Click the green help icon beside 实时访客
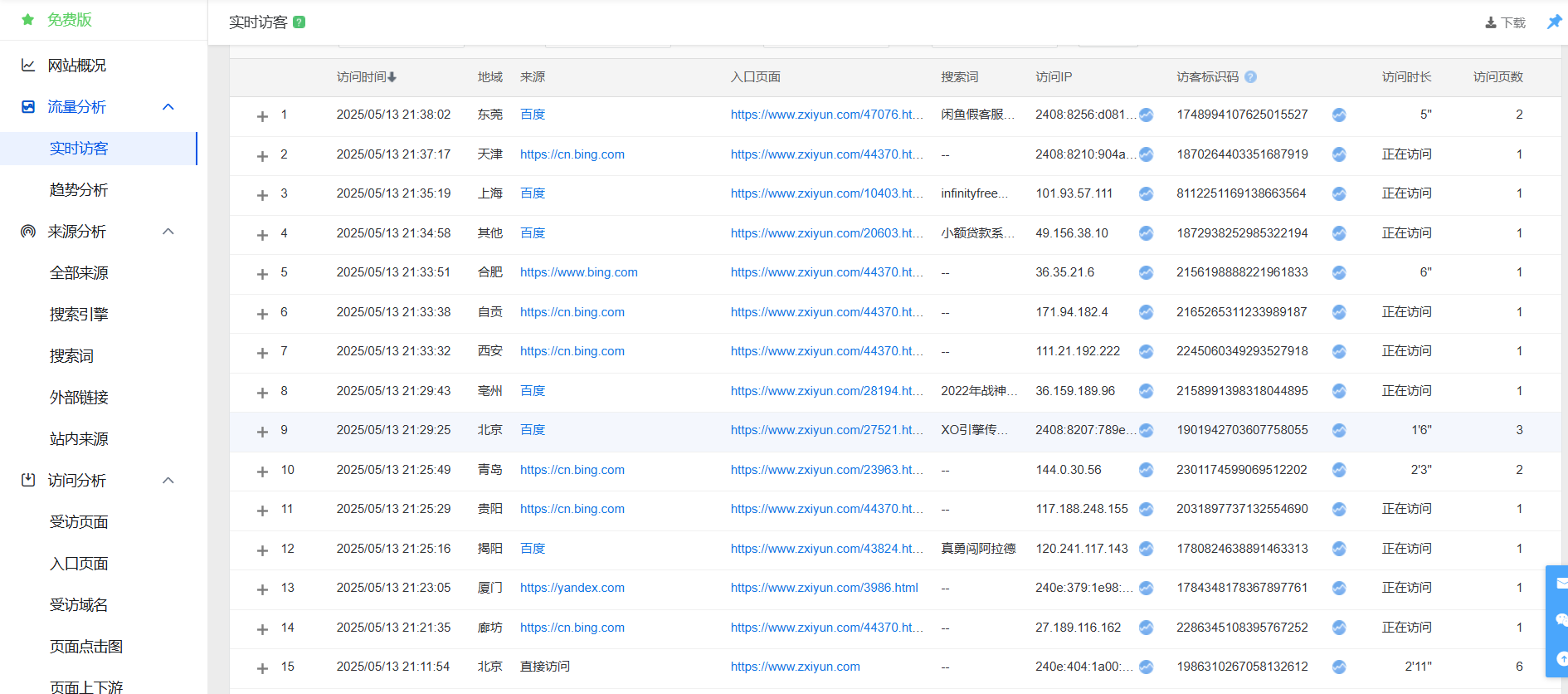 [x=299, y=22]
